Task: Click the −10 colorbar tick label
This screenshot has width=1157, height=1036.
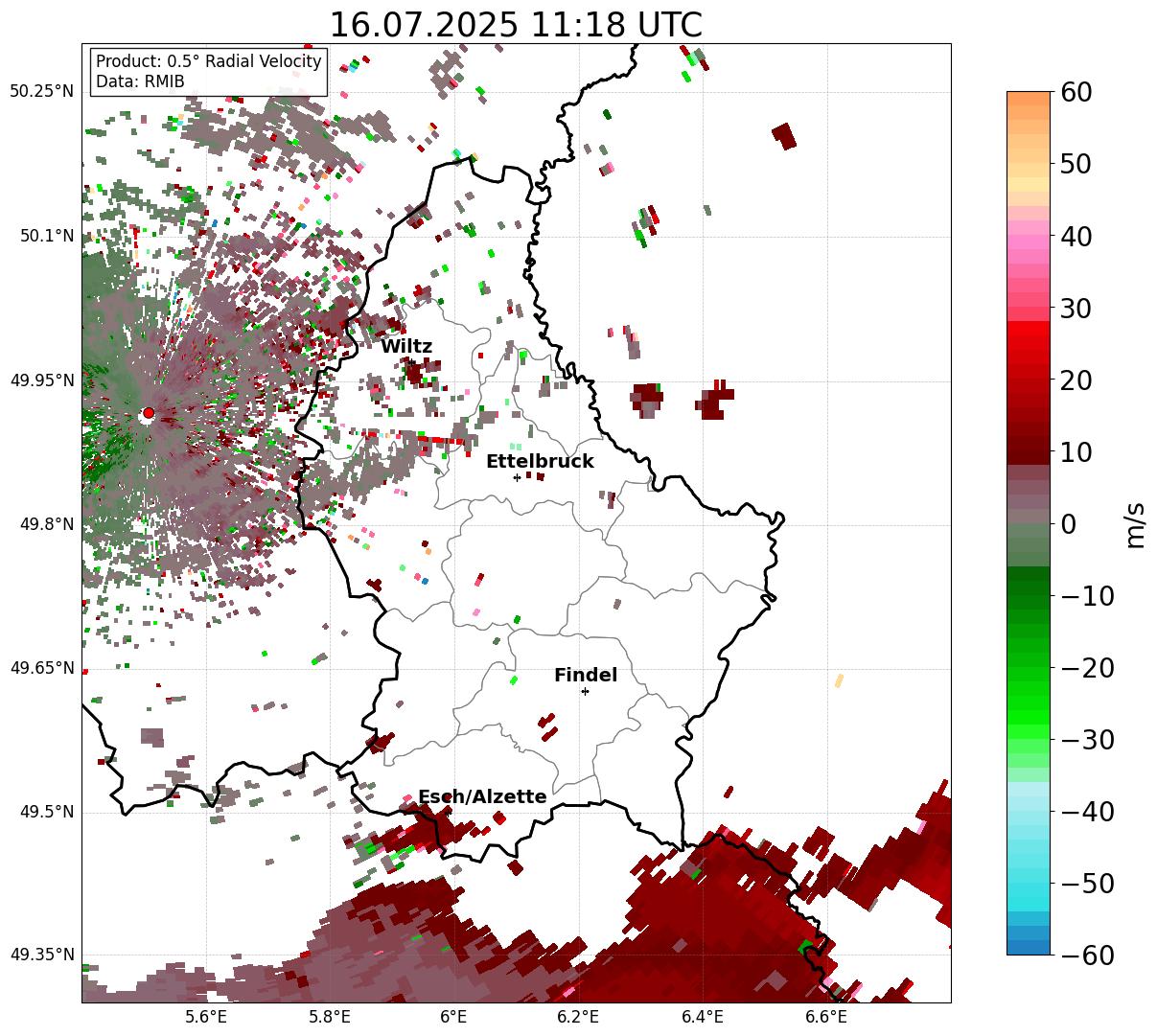Action: (1087, 596)
